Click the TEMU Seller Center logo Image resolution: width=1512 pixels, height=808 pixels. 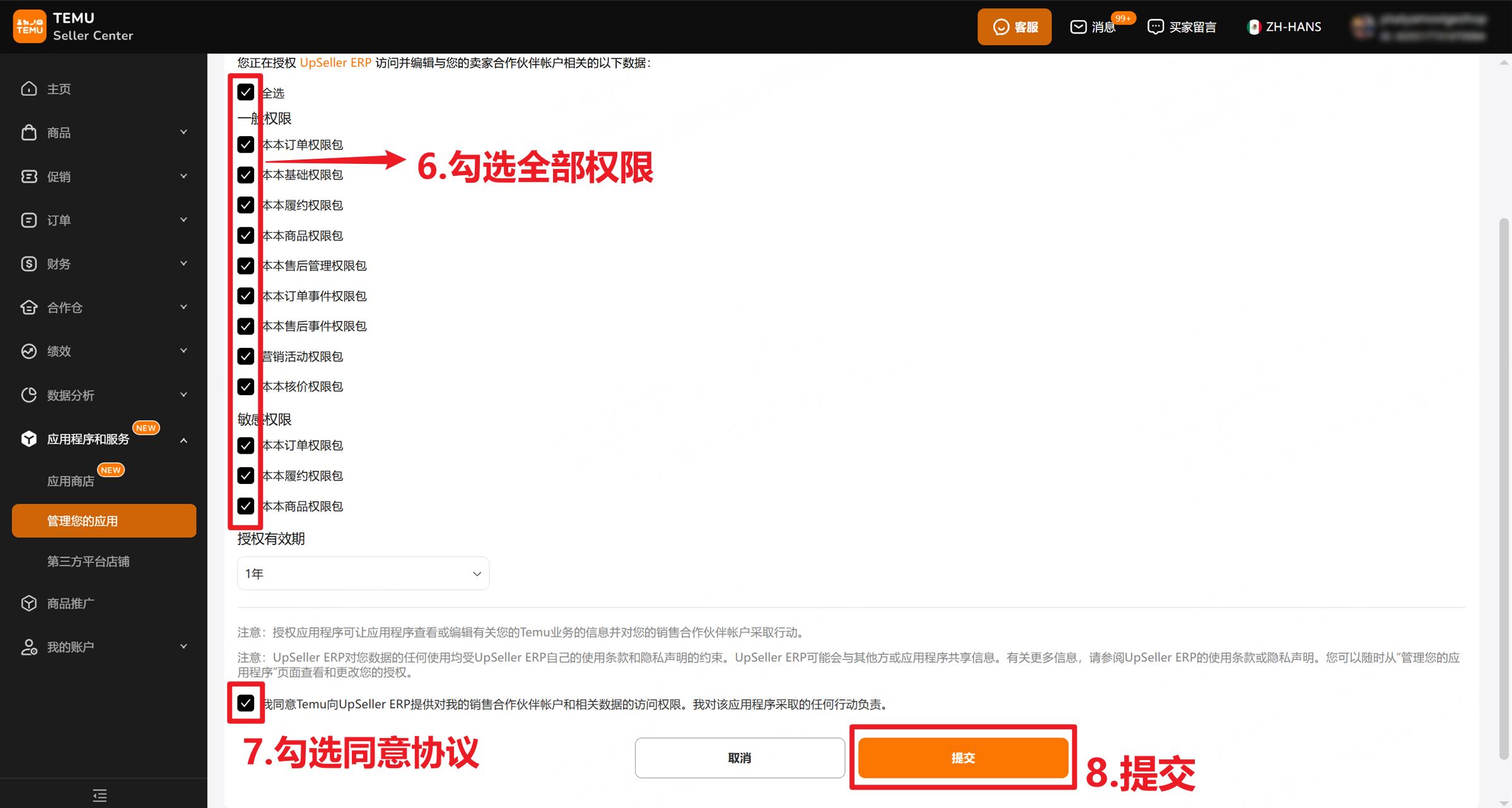click(x=73, y=26)
